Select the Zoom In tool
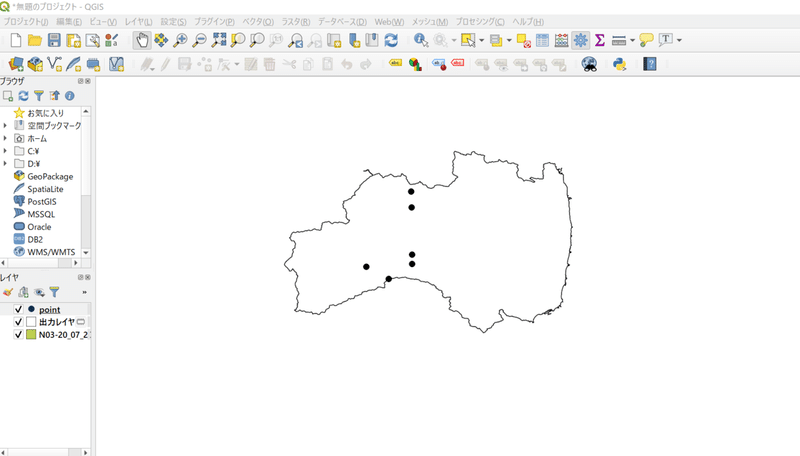Screen dimensions: 800x456 [180, 40]
